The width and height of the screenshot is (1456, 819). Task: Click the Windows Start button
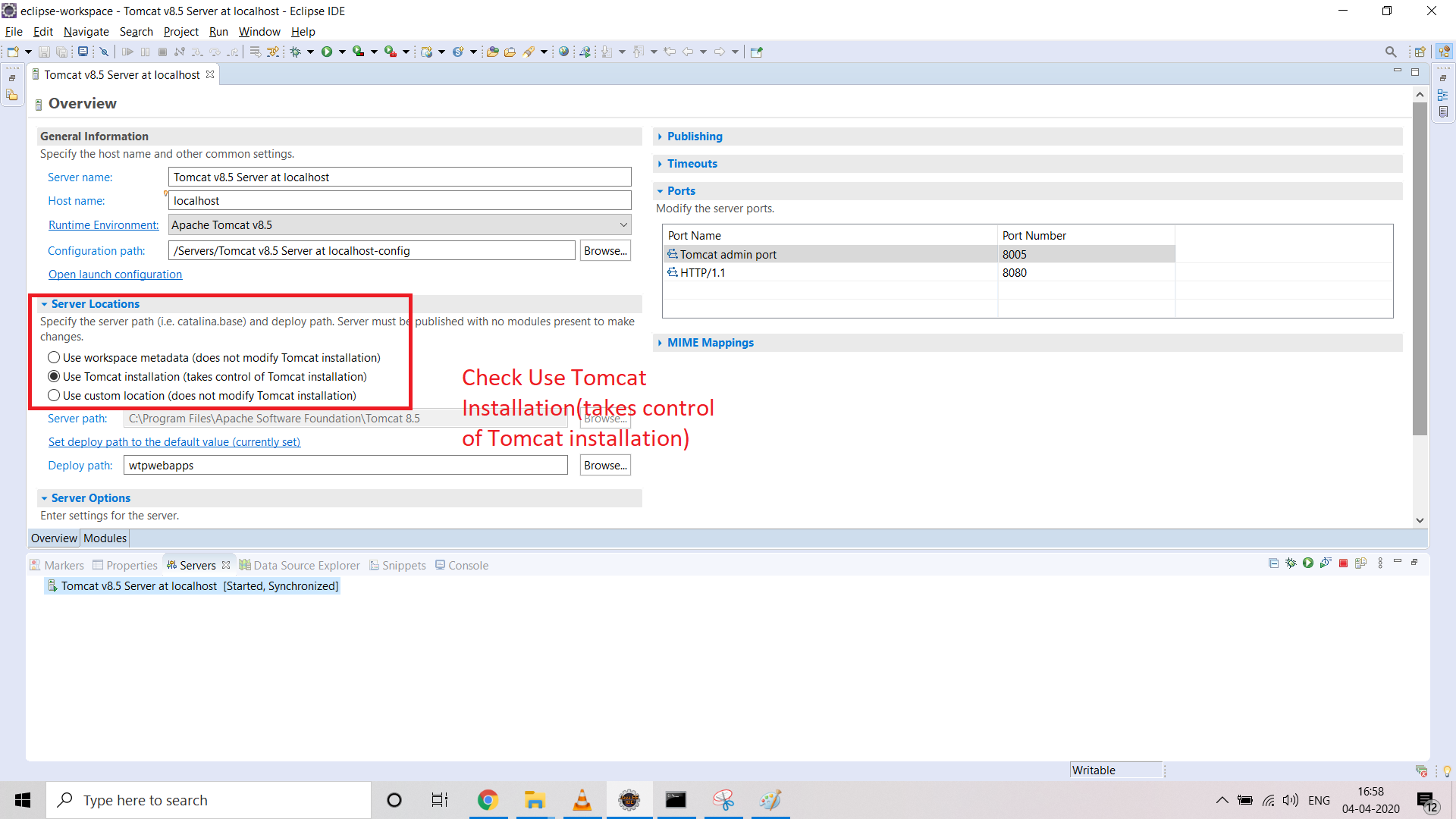pos(23,800)
